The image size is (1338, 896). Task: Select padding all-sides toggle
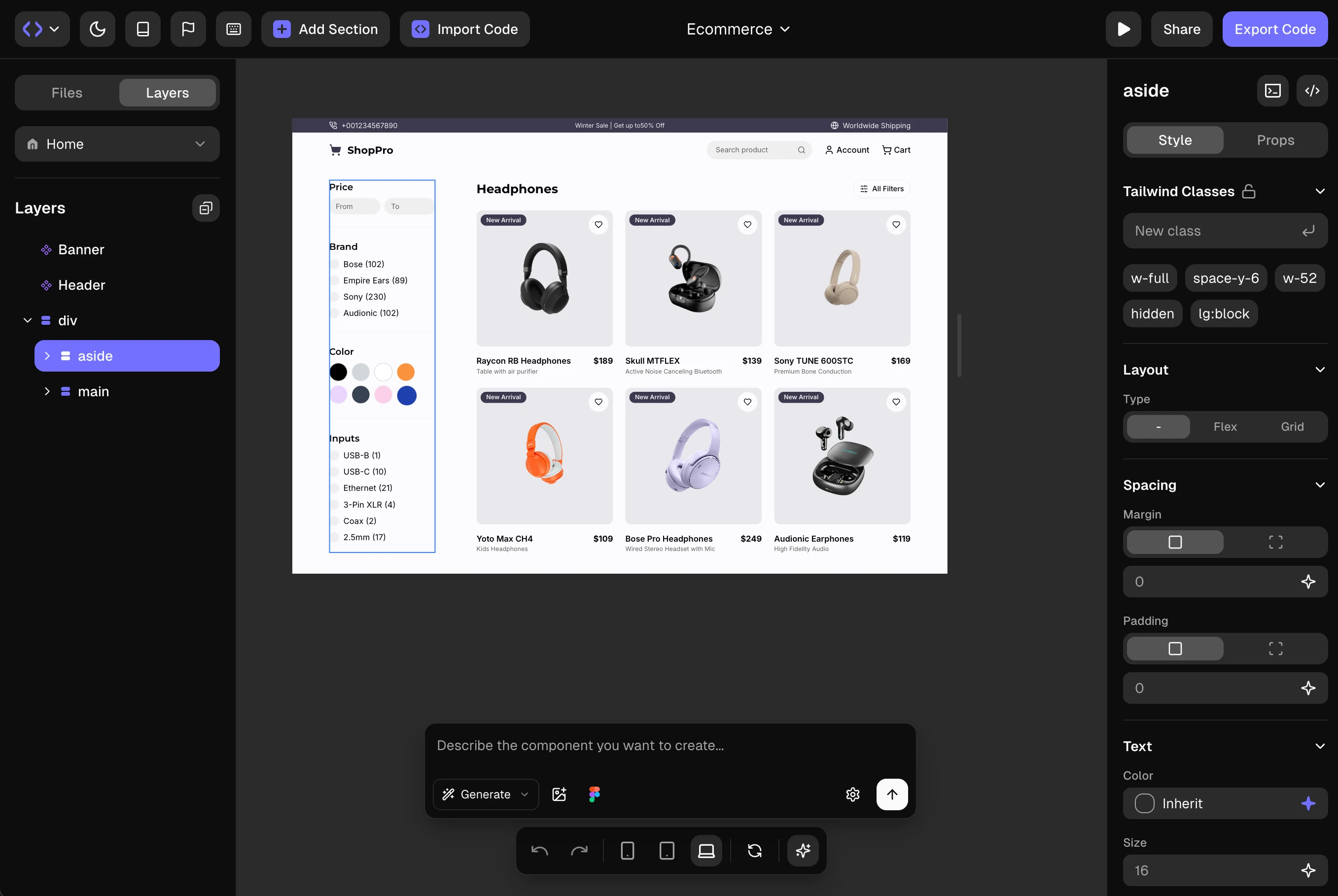[1175, 649]
